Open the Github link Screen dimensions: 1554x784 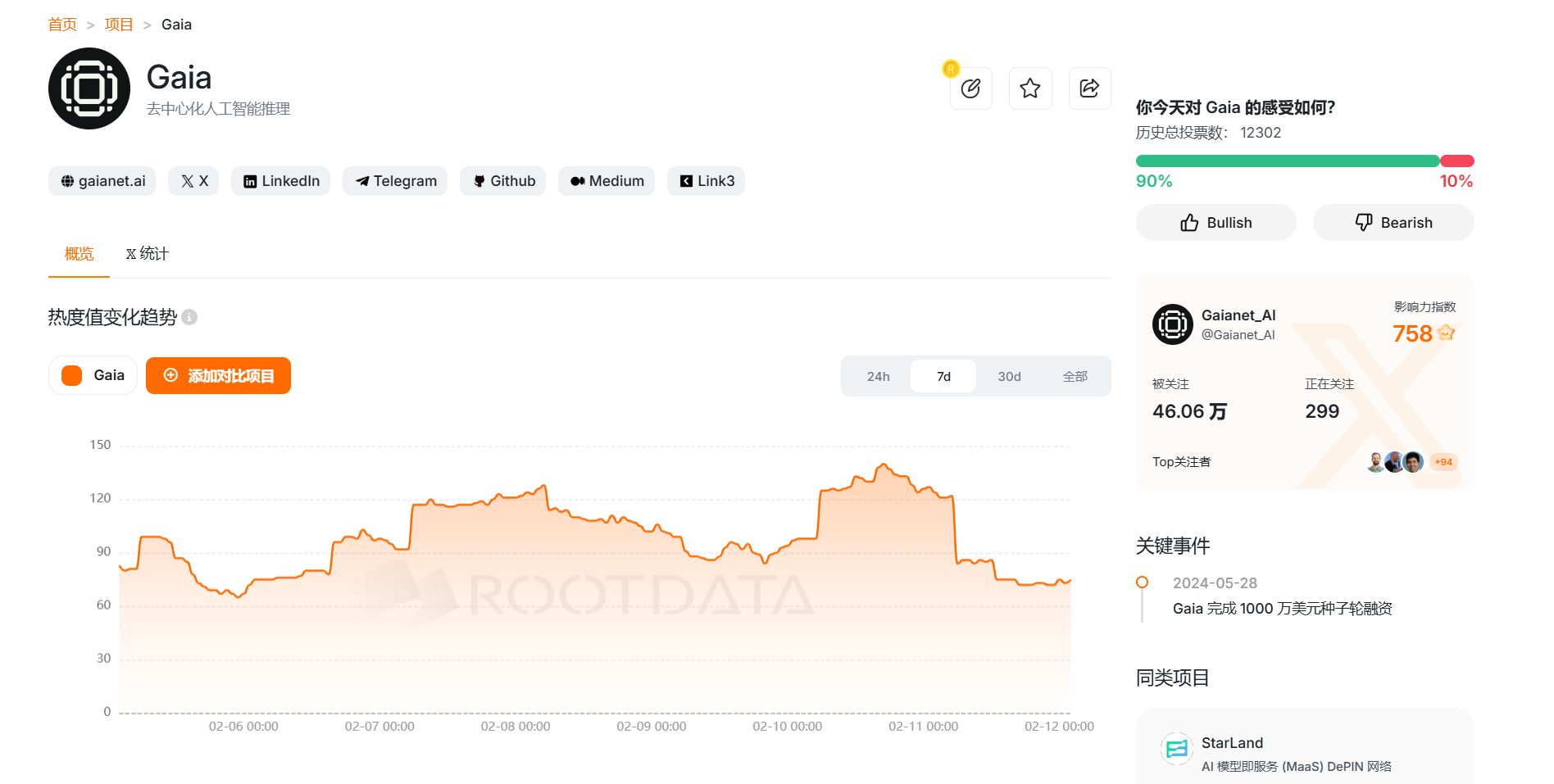click(503, 181)
